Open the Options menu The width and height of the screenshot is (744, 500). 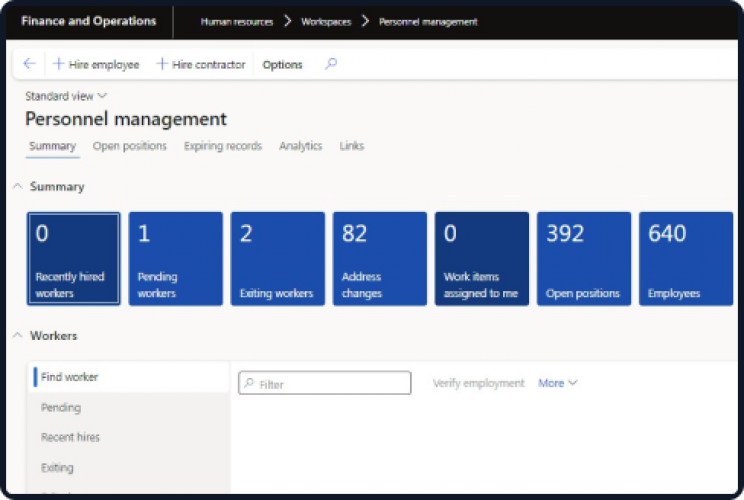(282, 65)
